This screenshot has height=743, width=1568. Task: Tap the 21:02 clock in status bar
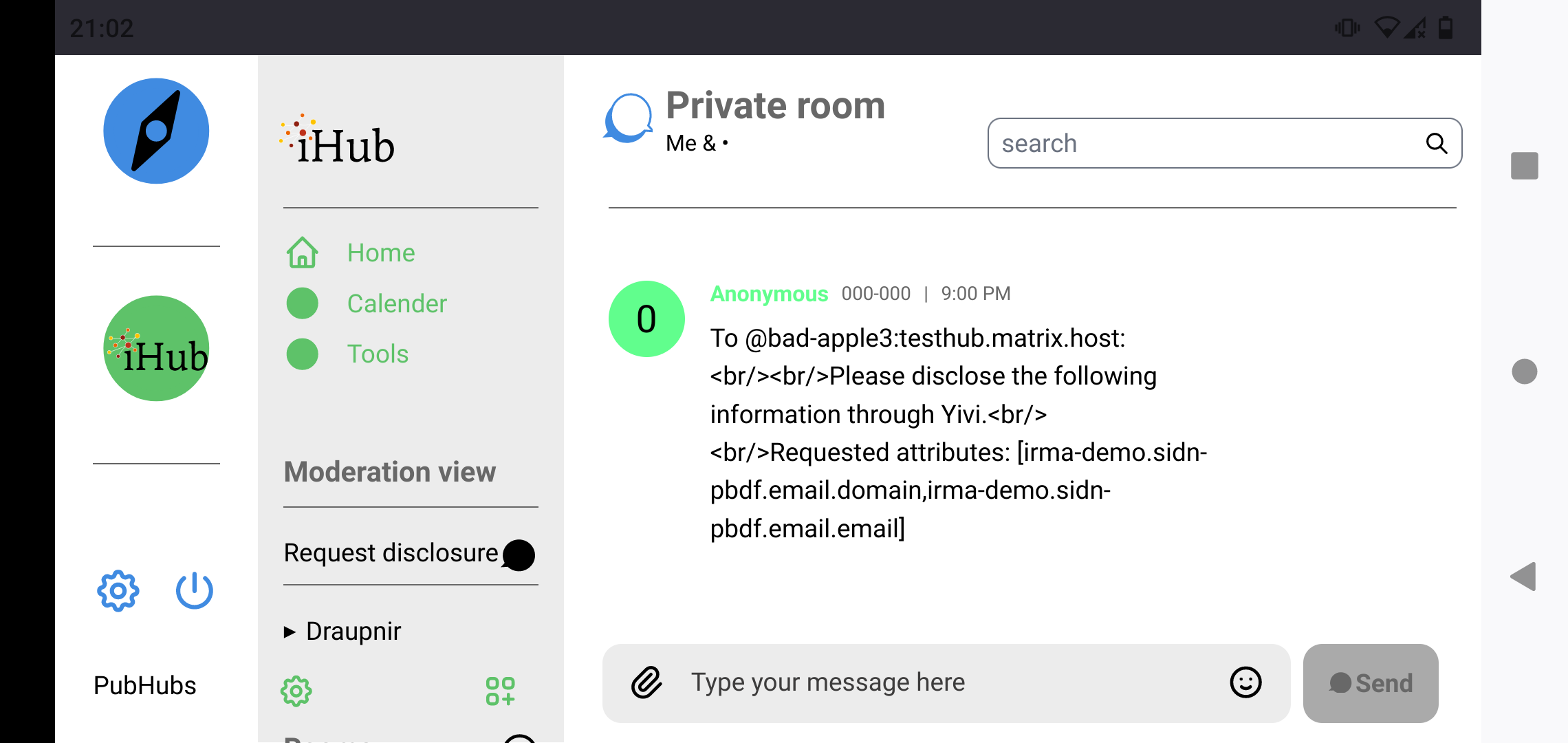click(102, 28)
